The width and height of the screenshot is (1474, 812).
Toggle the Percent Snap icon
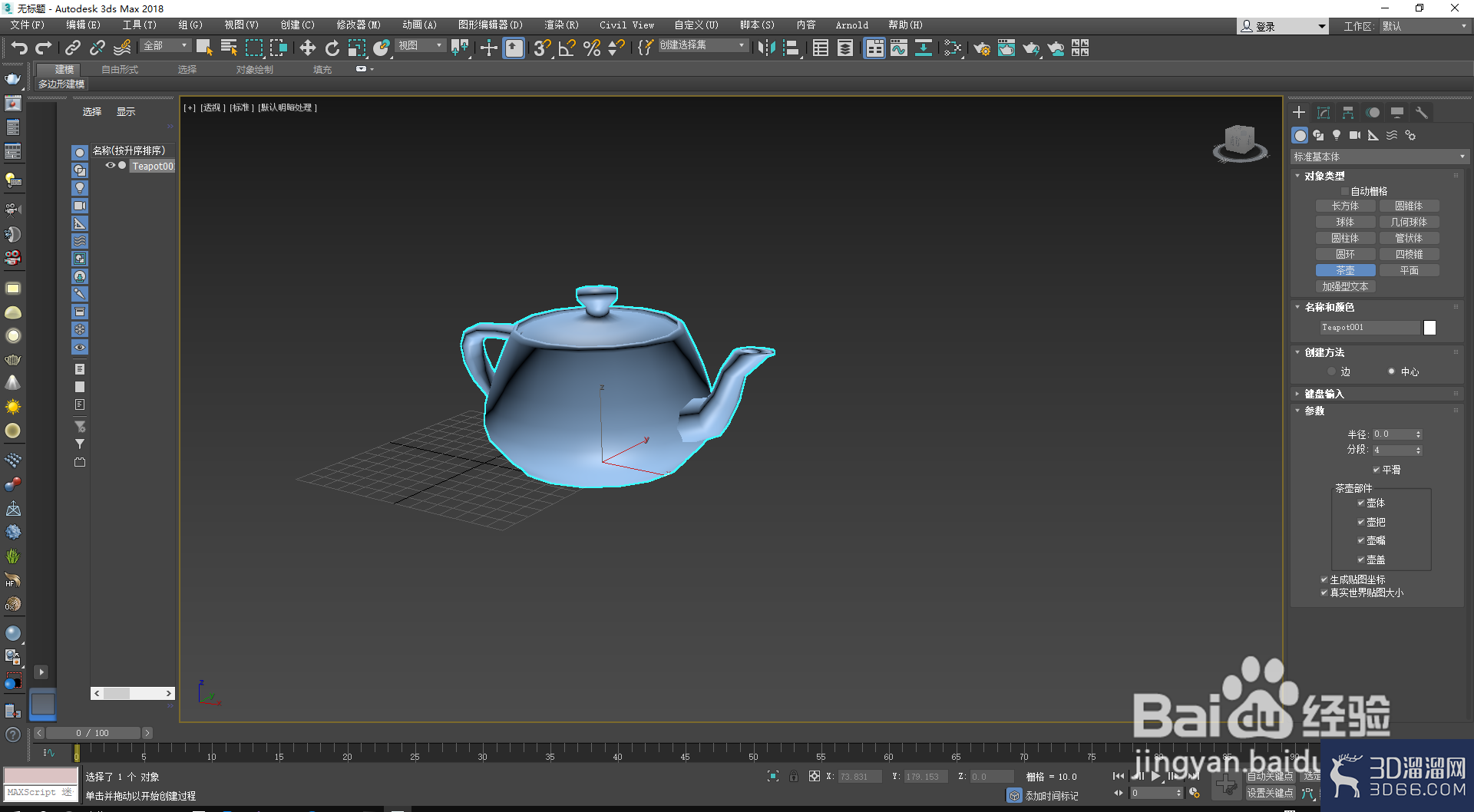tap(592, 48)
